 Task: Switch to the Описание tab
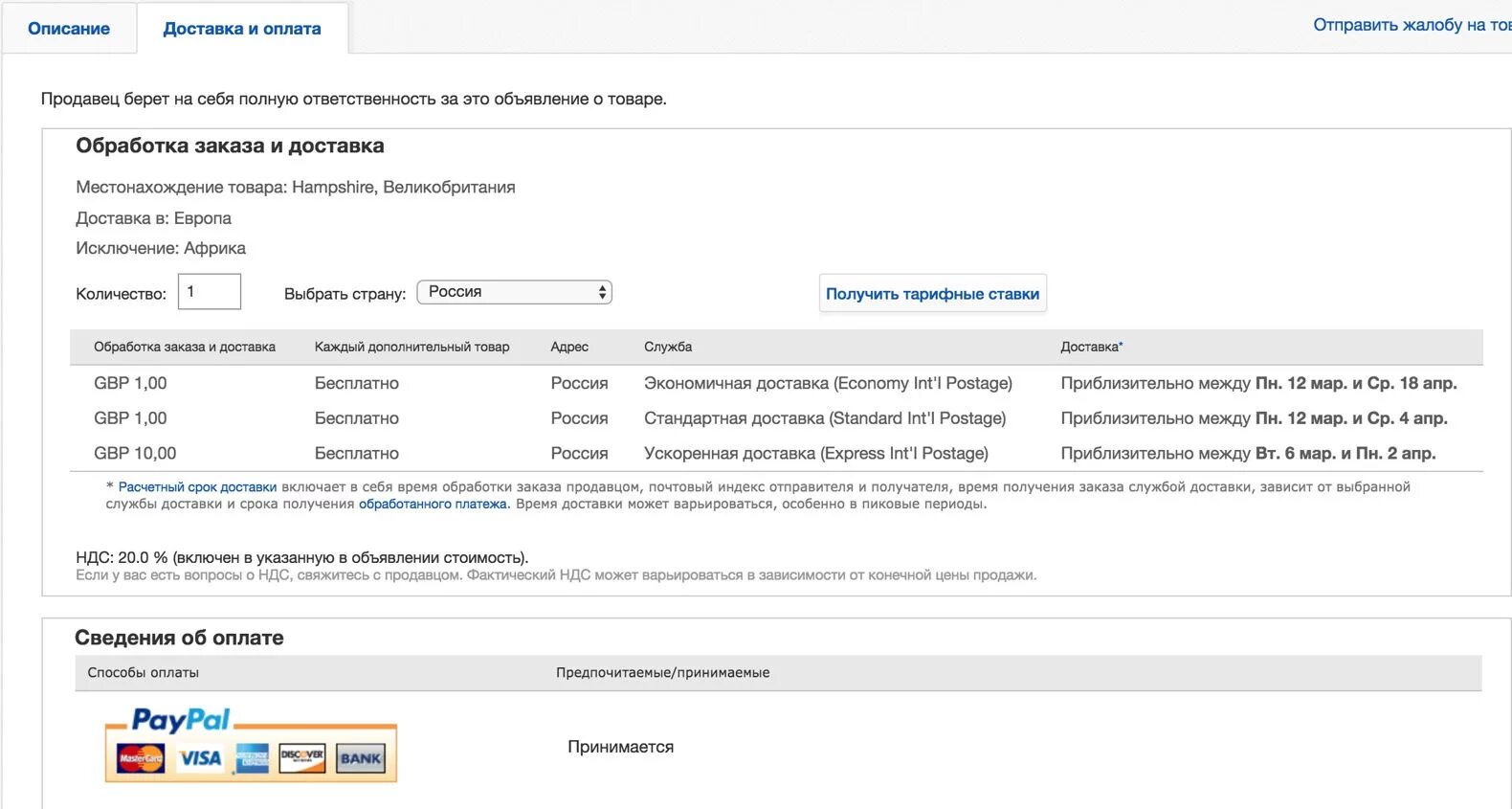69,29
